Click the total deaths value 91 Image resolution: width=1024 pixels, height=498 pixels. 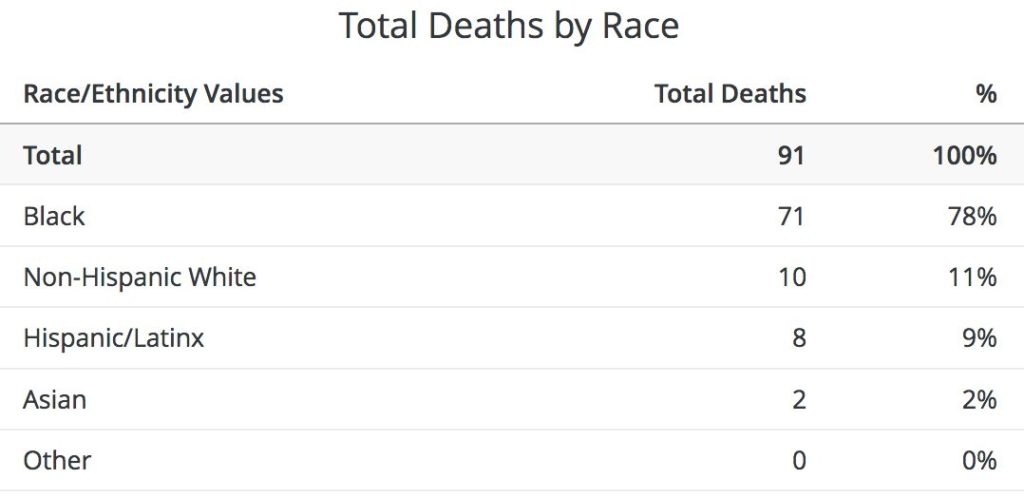point(791,155)
